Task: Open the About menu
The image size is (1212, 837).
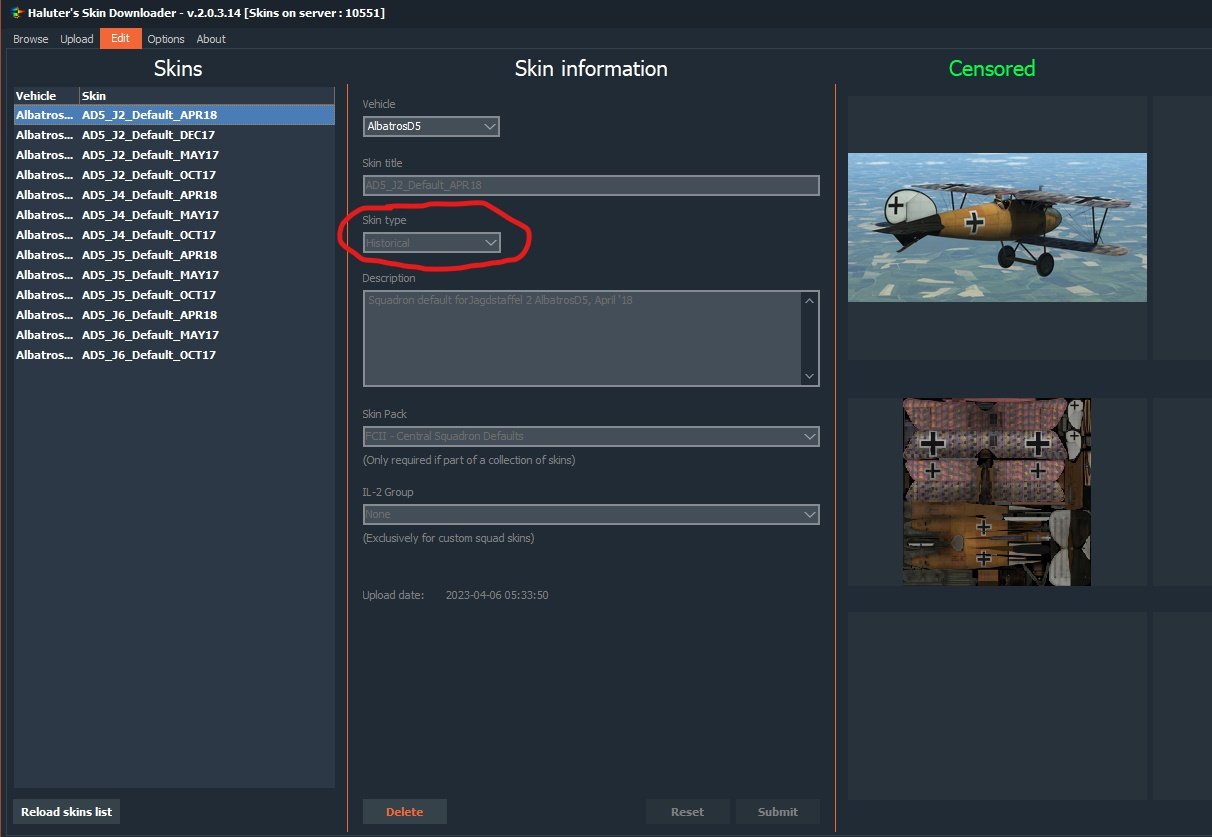Action: [x=211, y=39]
